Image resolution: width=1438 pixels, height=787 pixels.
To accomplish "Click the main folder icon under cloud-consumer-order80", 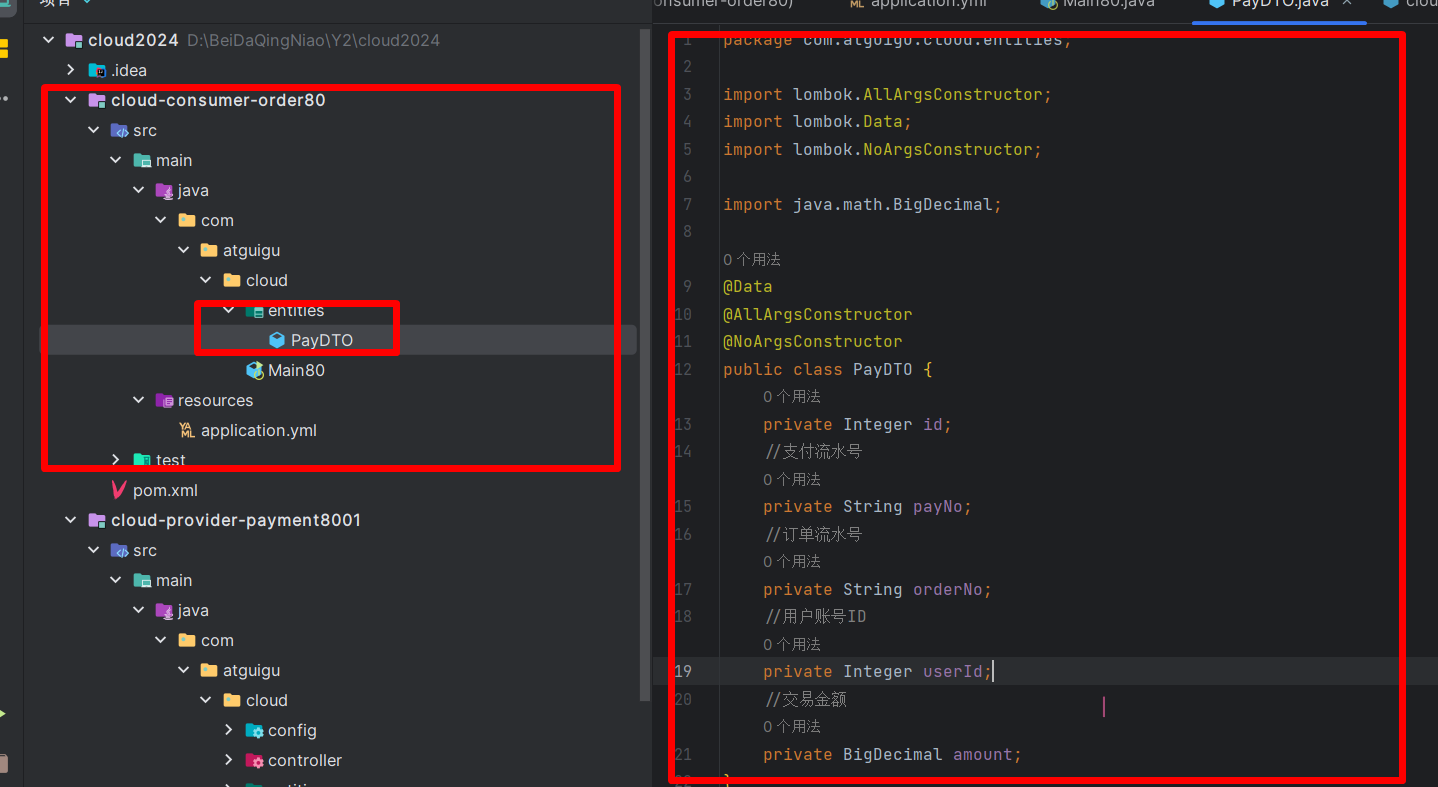I will click(143, 160).
